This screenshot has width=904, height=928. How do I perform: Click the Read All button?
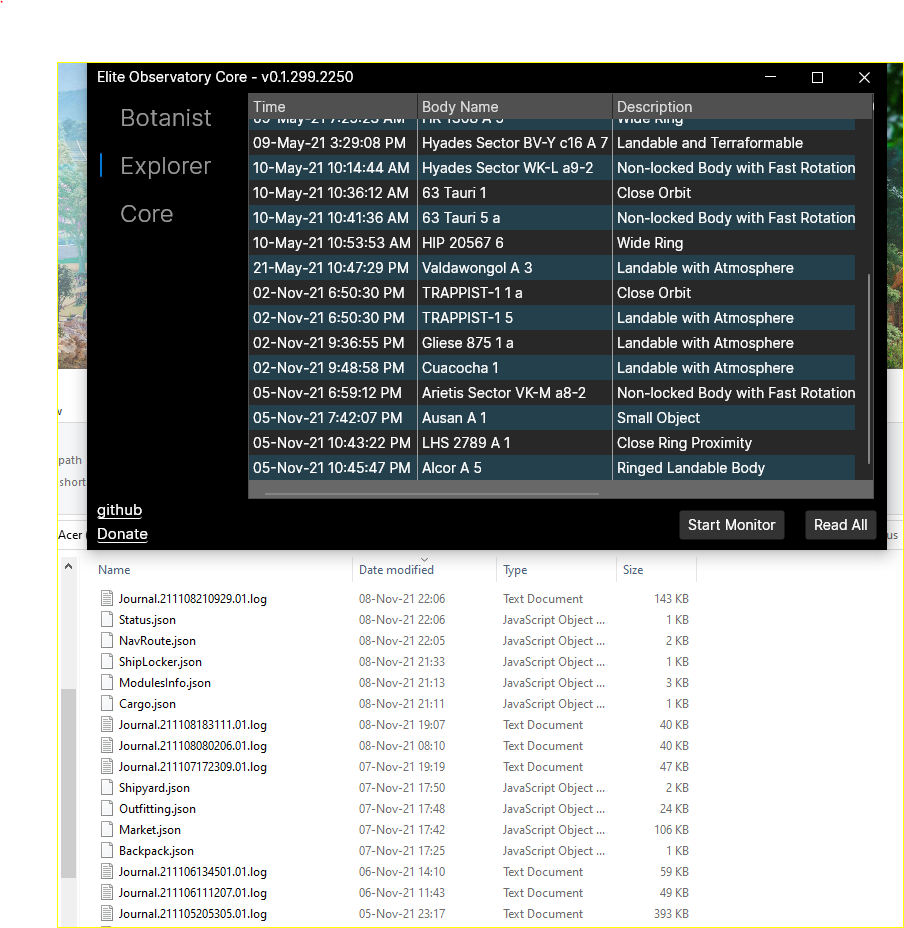pyautogui.click(x=840, y=525)
